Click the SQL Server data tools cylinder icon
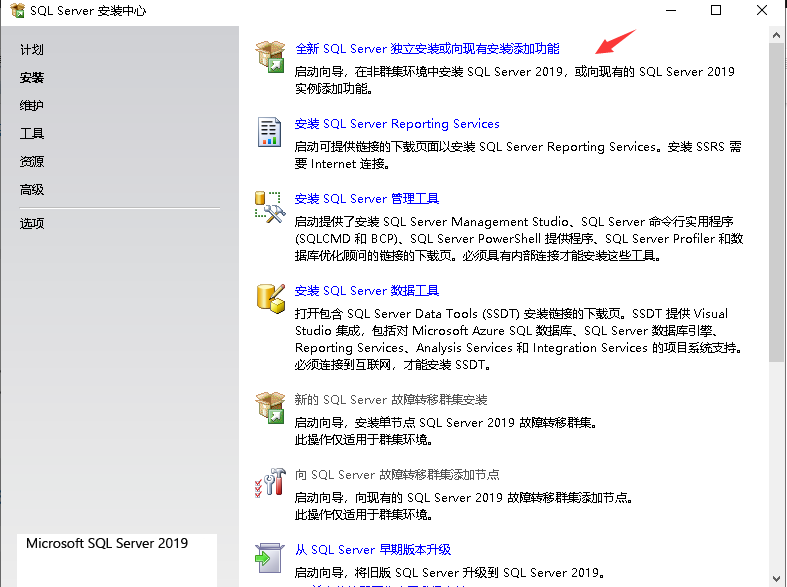 [x=271, y=299]
